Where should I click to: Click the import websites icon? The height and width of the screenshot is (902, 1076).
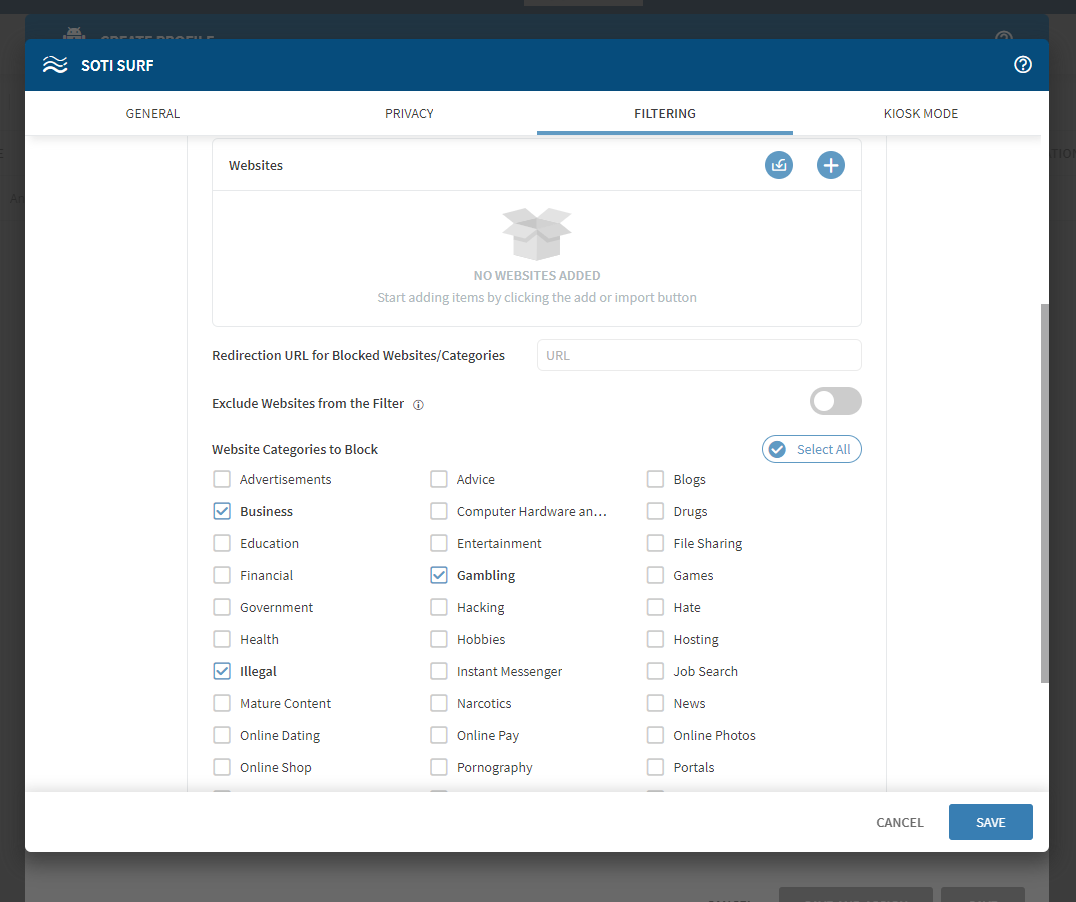pyautogui.click(x=779, y=166)
